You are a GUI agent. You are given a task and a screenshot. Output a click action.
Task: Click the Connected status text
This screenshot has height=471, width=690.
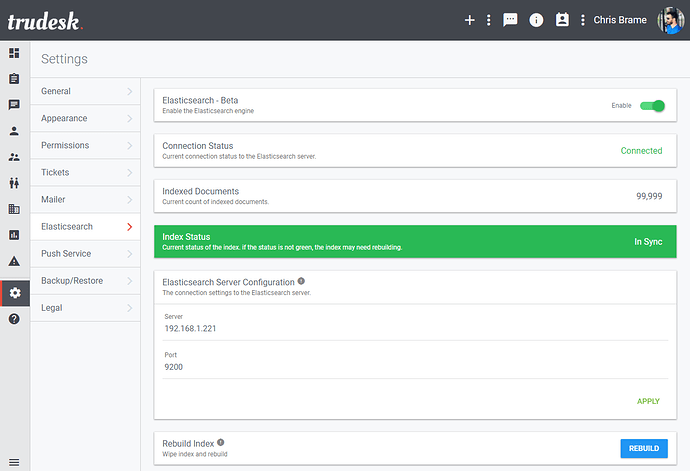tap(641, 151)
